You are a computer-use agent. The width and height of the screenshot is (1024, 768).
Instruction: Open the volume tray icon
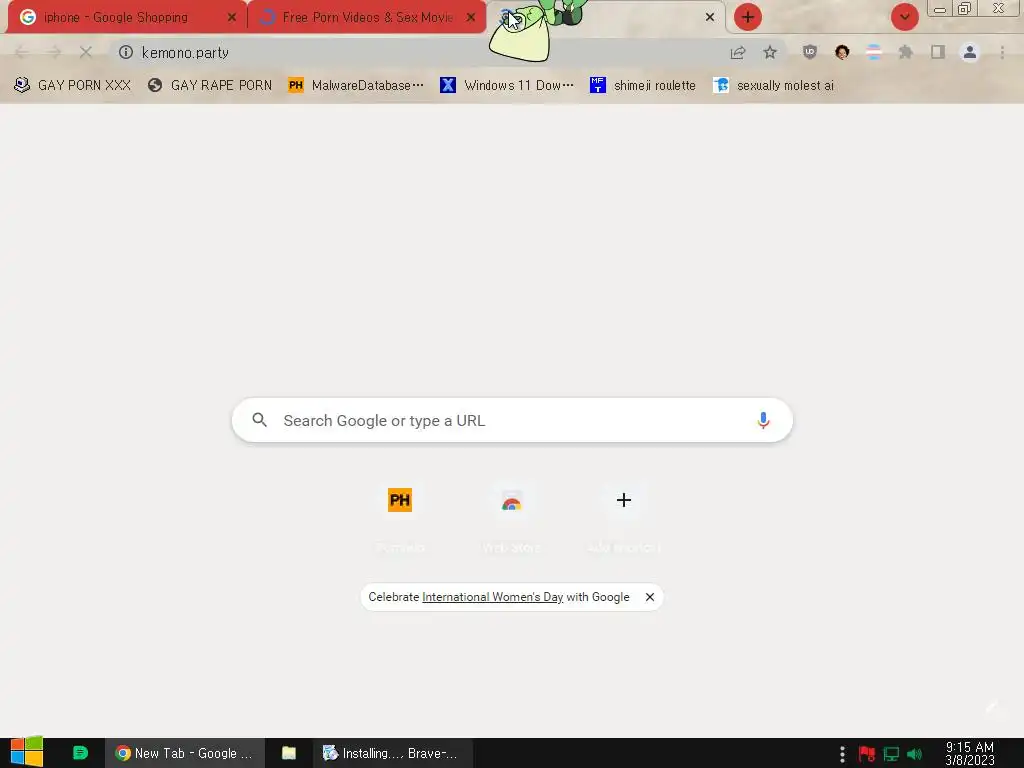point(914,754)
